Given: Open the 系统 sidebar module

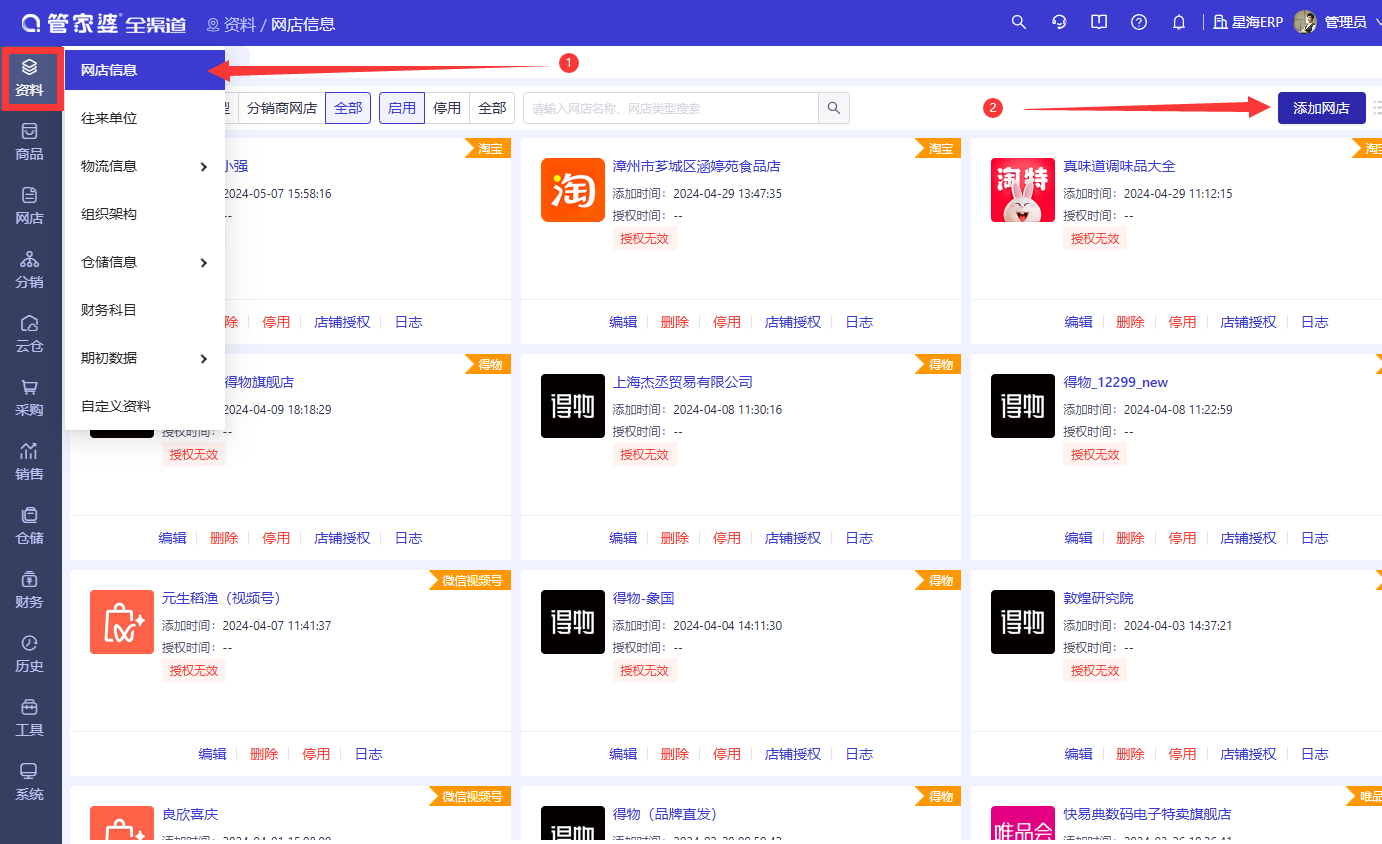Looking at the screenshot, I should pos(30,782).
